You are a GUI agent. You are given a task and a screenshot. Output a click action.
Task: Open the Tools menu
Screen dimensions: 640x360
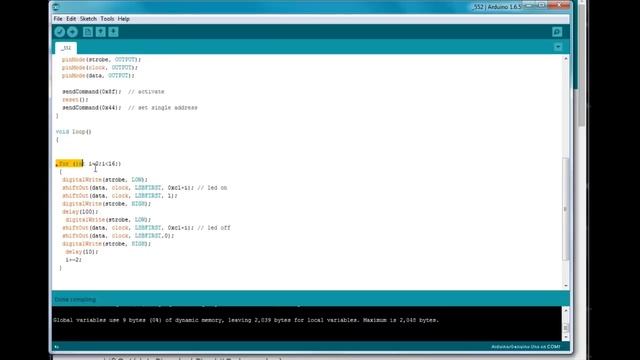pyautogui.click(x=107, y=19)
